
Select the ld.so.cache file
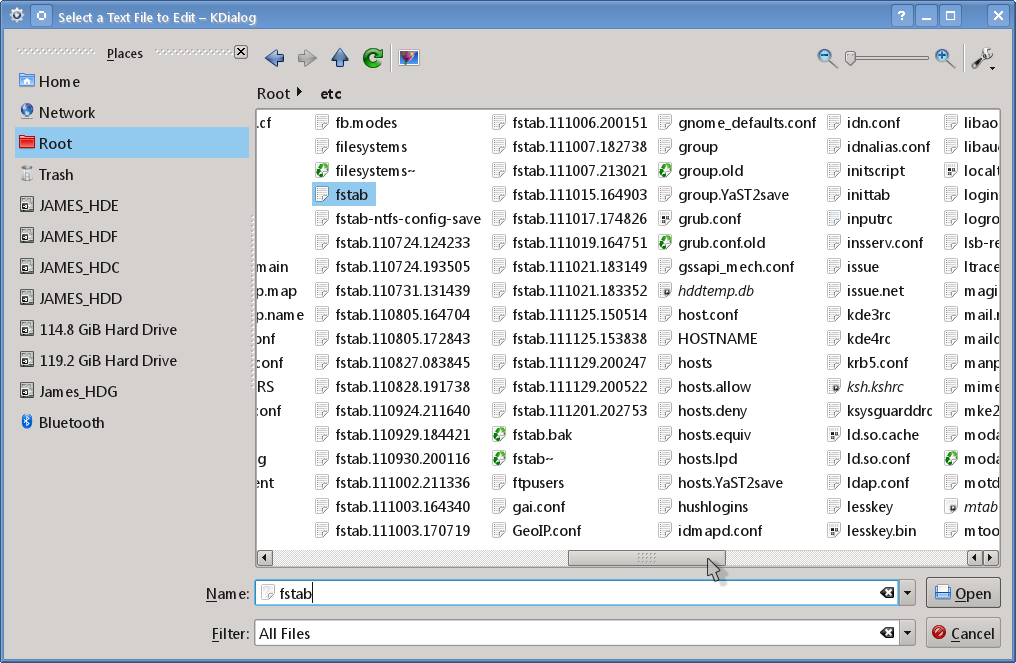(873, 435)
